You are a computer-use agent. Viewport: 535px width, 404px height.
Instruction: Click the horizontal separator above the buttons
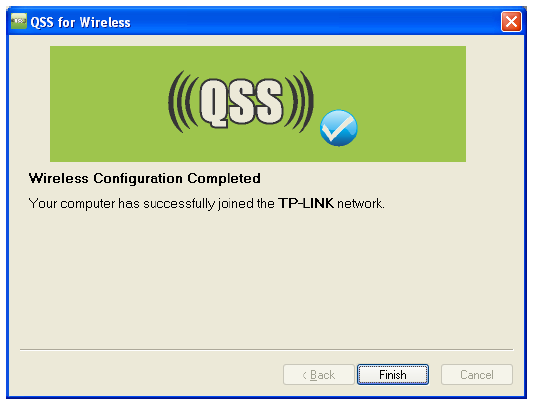266,349
